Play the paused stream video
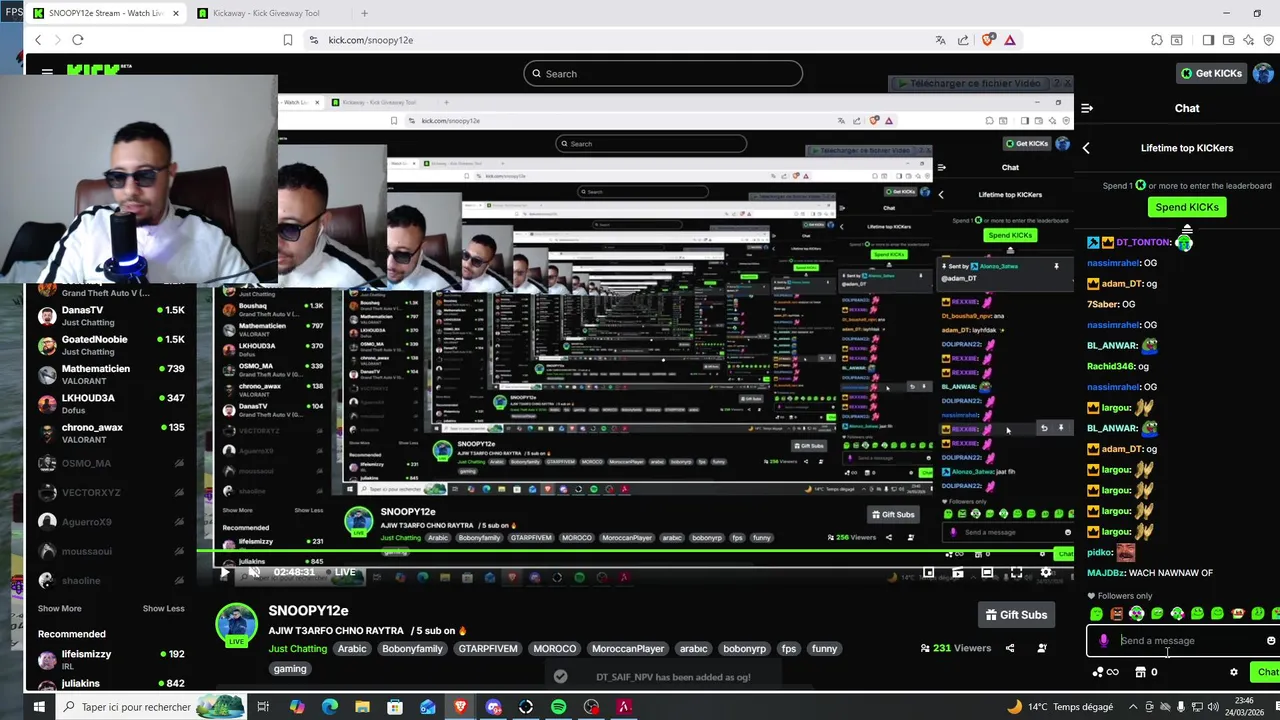 coord(224,572)
